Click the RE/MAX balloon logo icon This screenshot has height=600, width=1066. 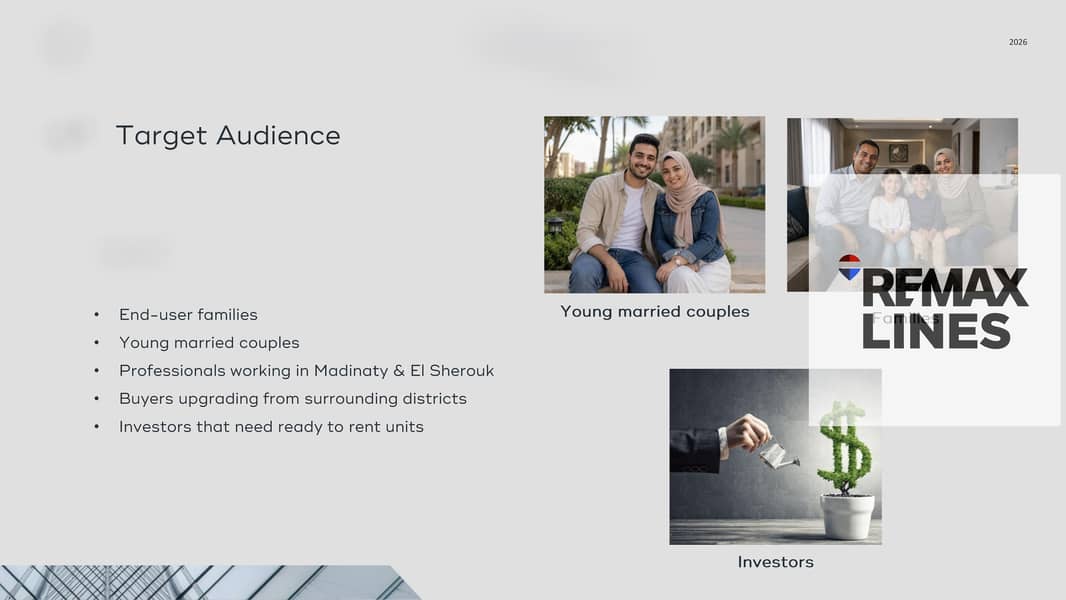(x=849, y=267)
